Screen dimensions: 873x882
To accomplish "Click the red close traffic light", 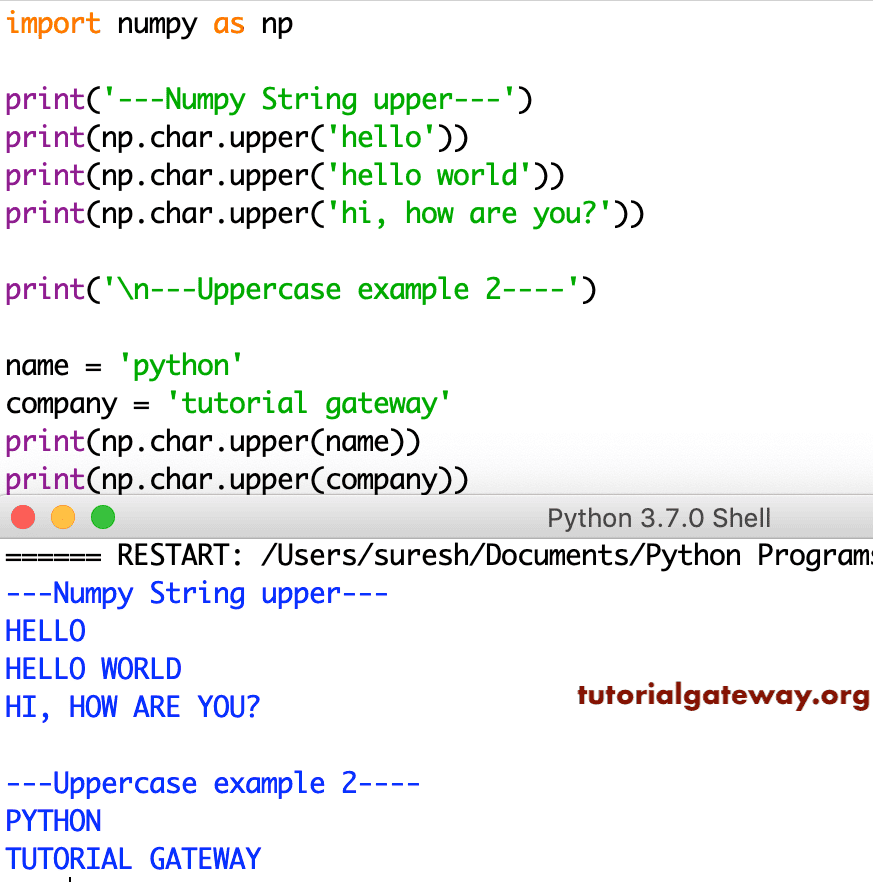I will click(23, 517).
